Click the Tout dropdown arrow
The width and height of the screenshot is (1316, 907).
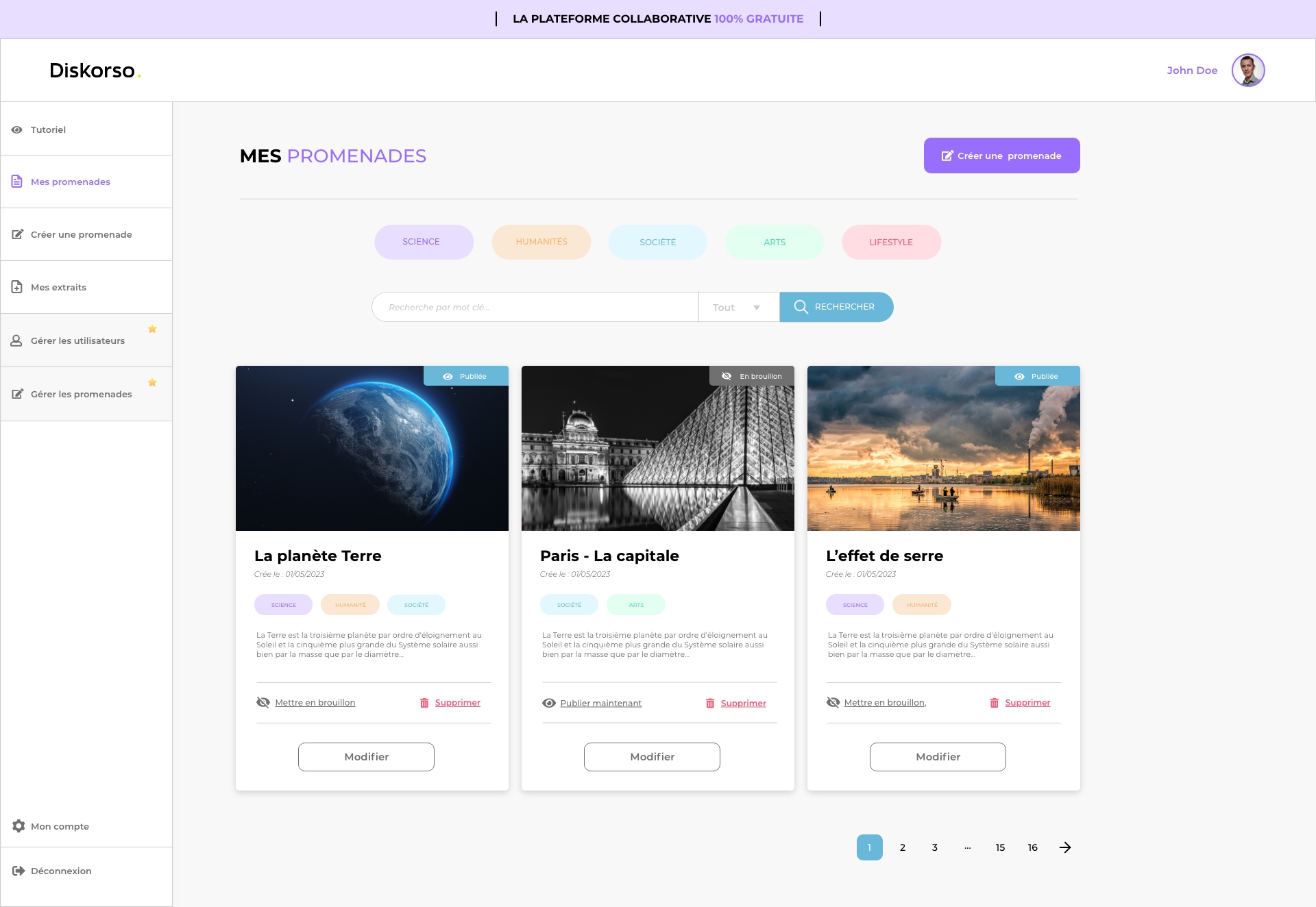[757, 308]
